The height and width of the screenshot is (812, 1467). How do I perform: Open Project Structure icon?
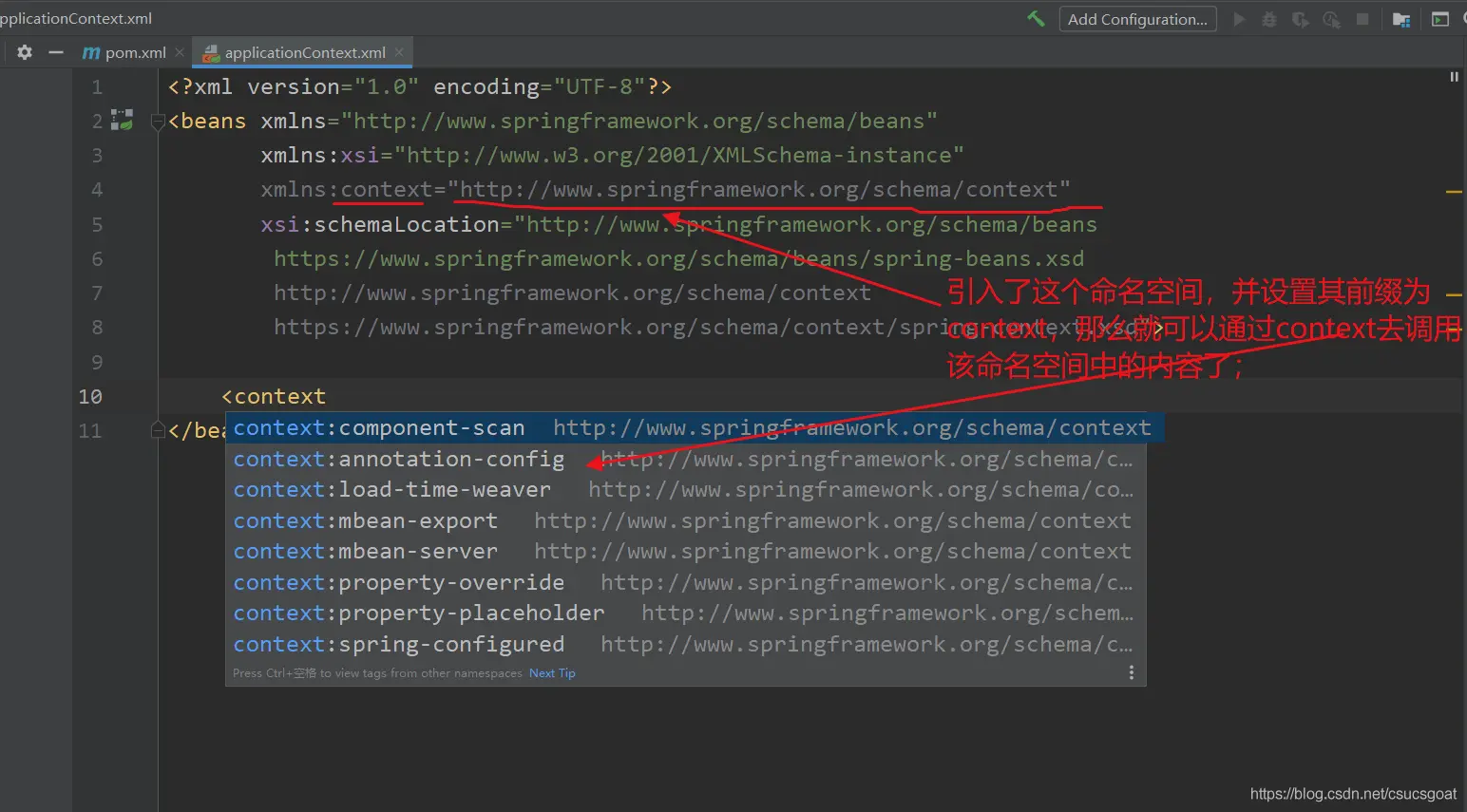coord(1401,19)
